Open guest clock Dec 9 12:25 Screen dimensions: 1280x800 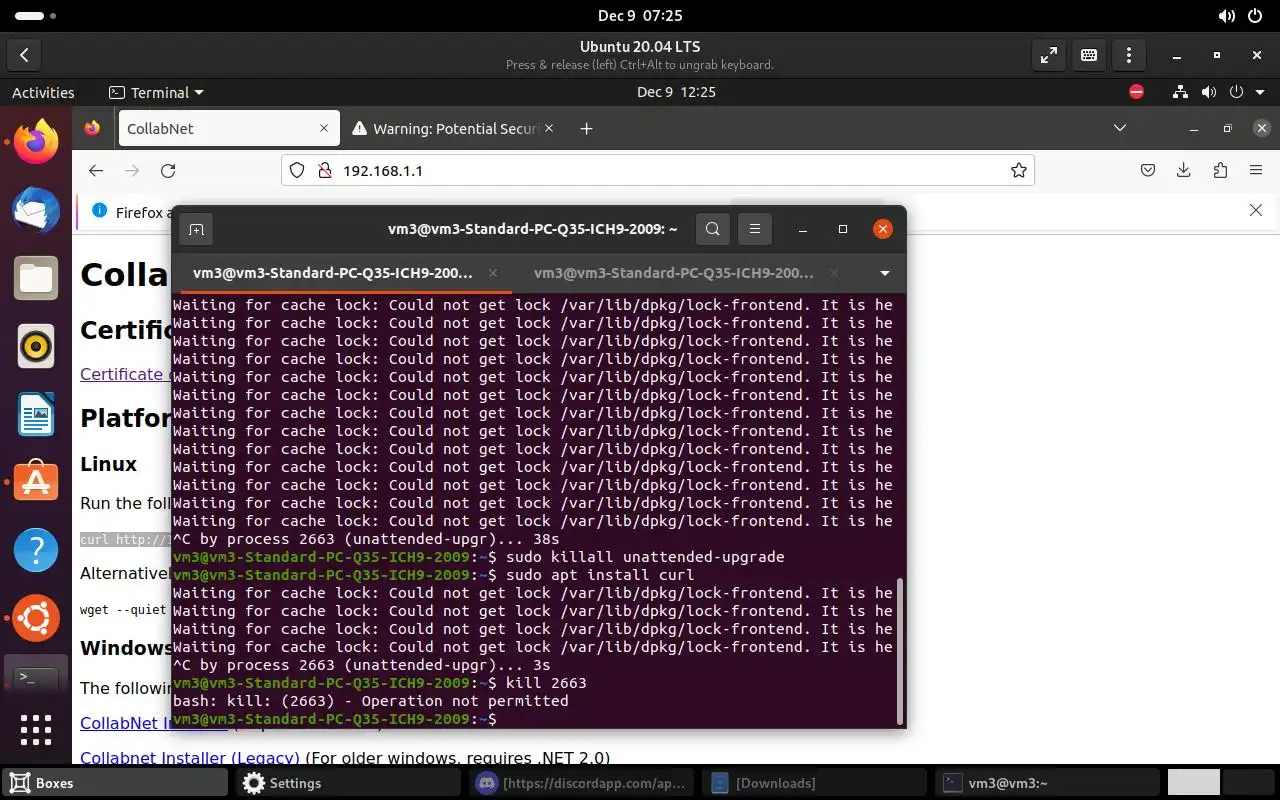tap(676, 92)
